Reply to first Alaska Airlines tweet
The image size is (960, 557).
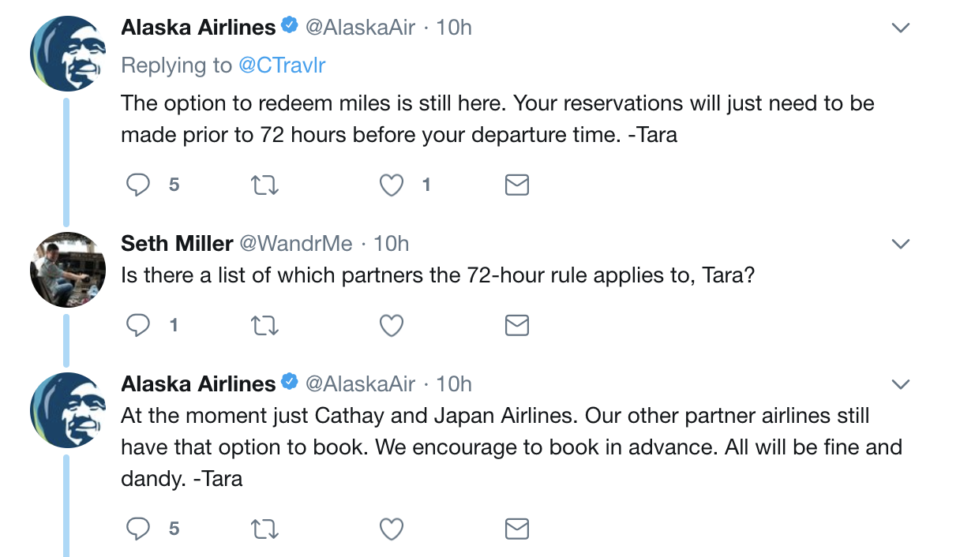point(138,184)
